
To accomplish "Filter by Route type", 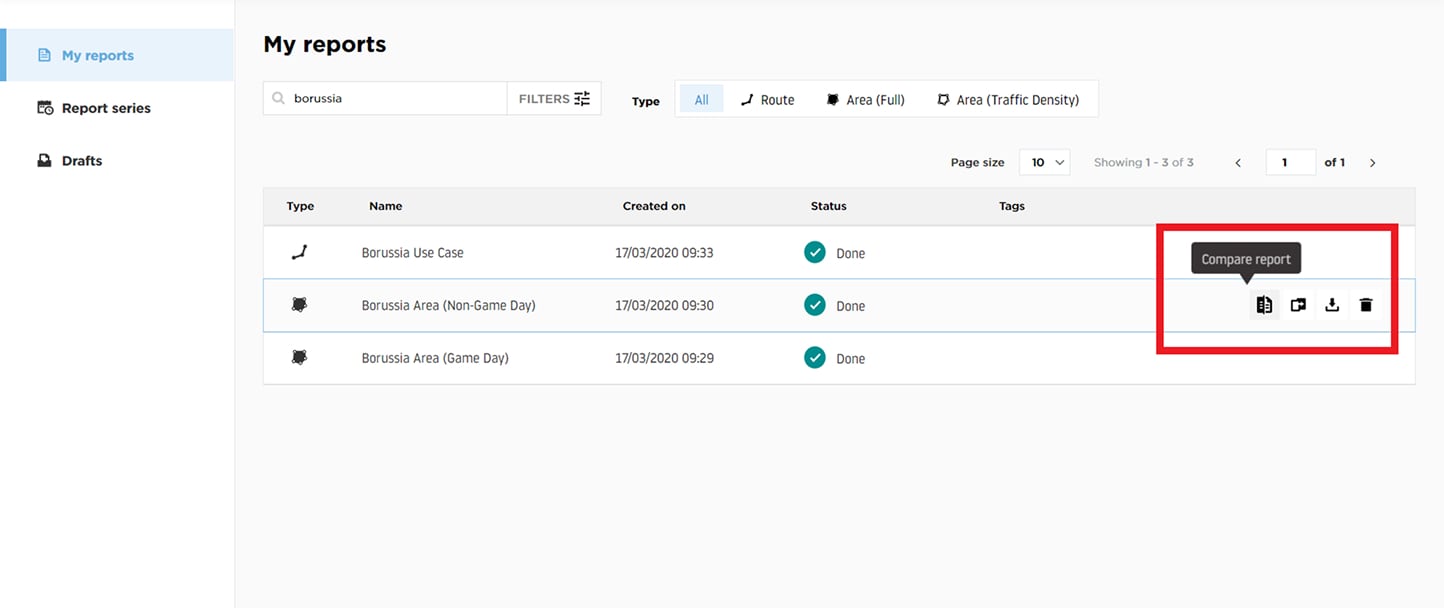I will tap(767, 99).
